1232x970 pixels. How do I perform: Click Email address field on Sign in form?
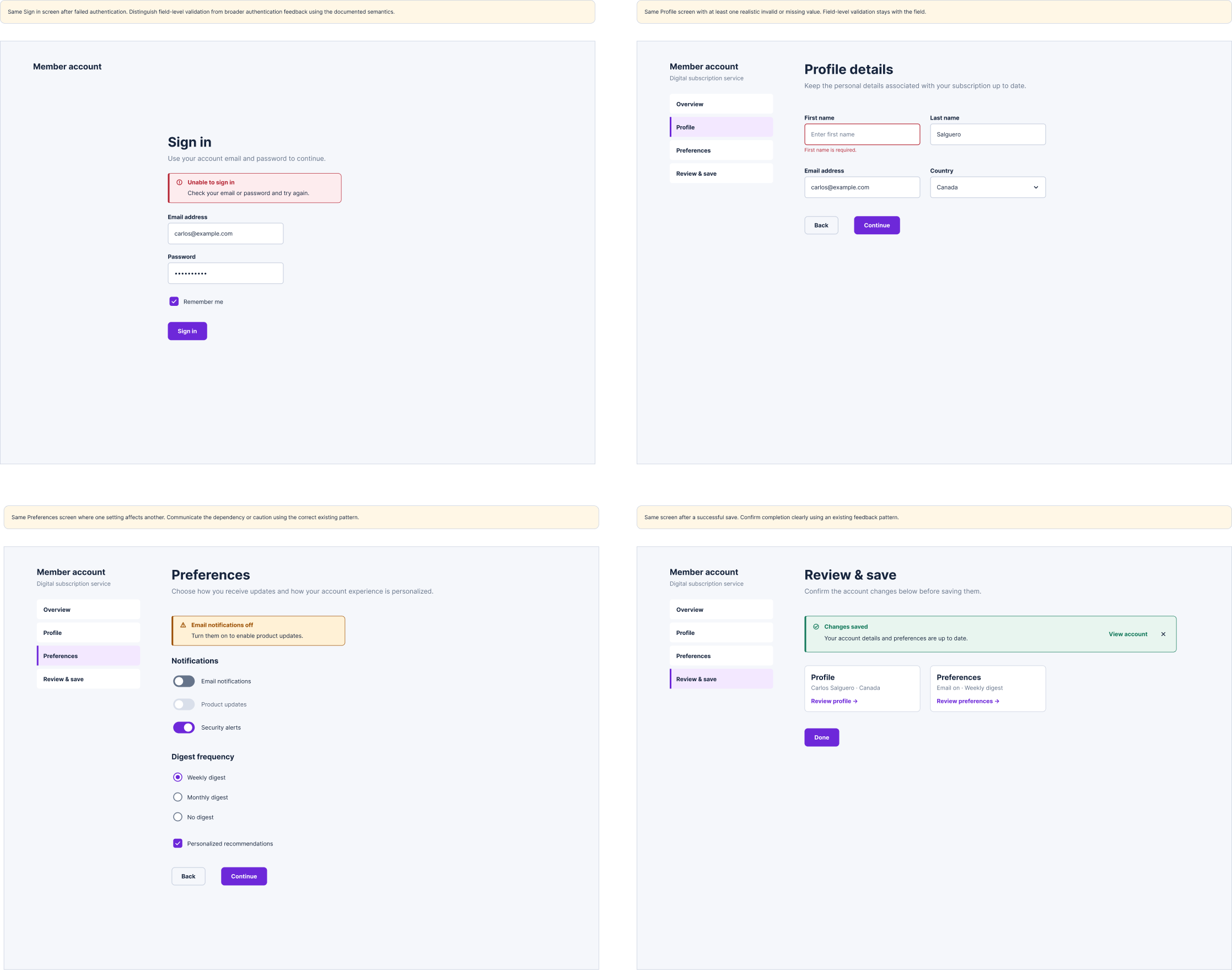click(x=225, y=234)
